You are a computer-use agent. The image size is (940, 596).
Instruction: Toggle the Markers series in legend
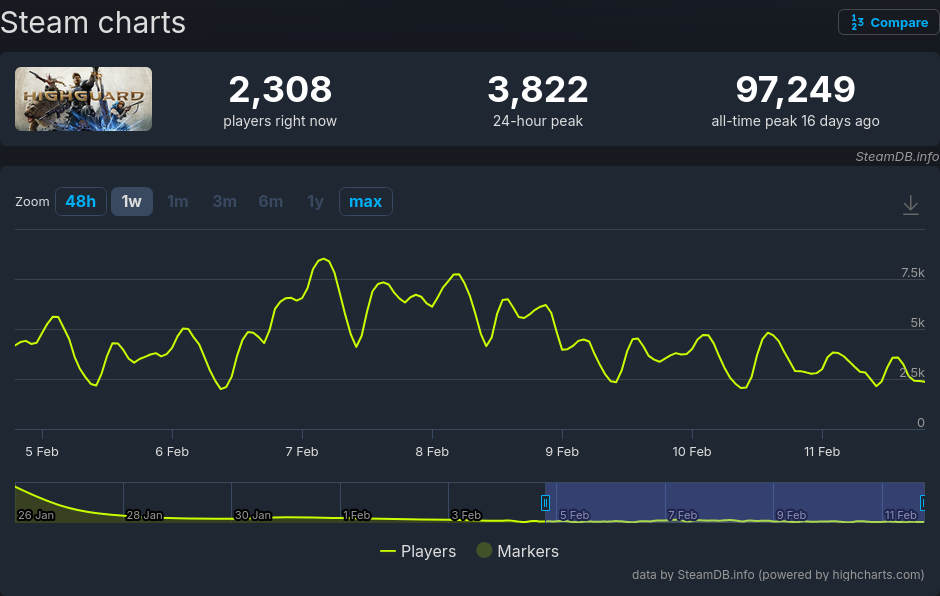click(x=518, y=551)
